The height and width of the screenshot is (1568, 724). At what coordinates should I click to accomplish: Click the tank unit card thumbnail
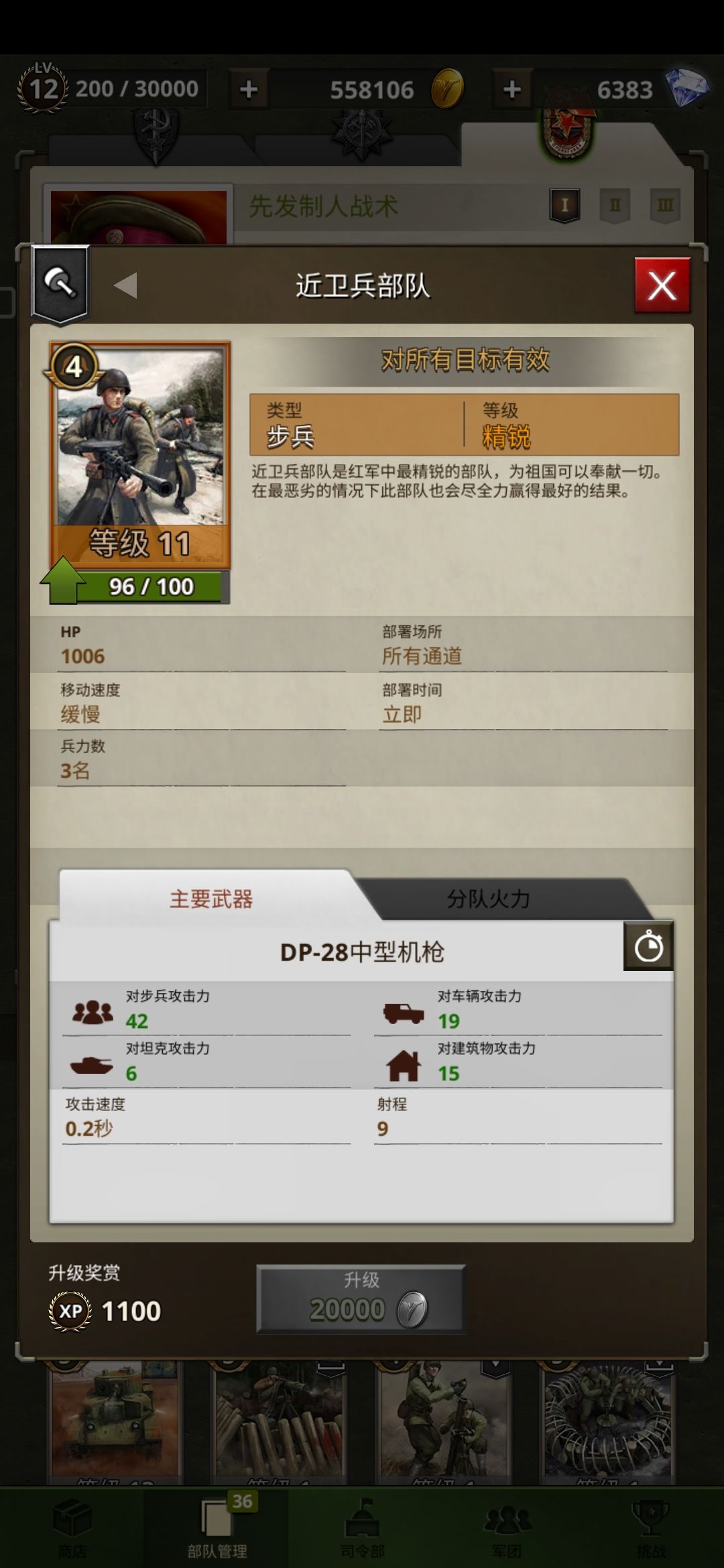[116, 1421]
